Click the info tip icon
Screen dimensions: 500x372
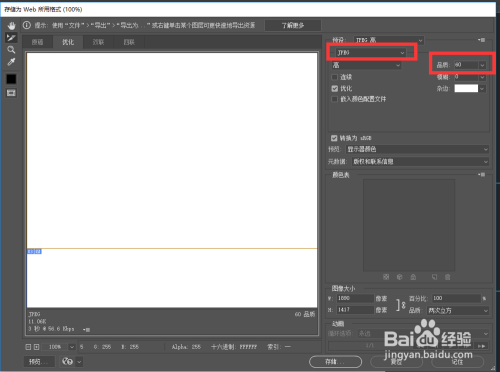point(27,25)
